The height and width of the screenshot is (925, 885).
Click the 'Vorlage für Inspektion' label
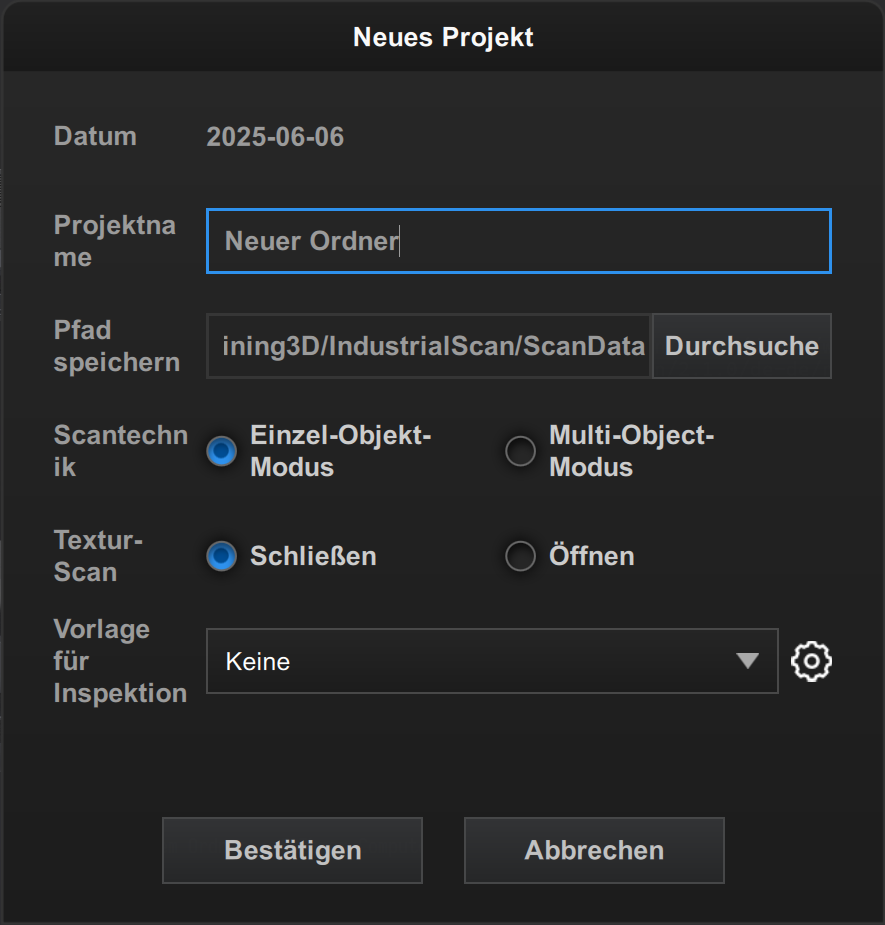[x=119, y=661]
